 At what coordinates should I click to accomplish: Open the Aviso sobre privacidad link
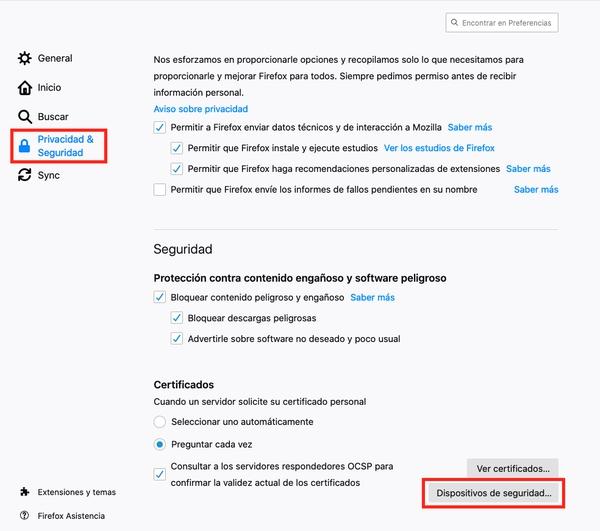[200, 109]
